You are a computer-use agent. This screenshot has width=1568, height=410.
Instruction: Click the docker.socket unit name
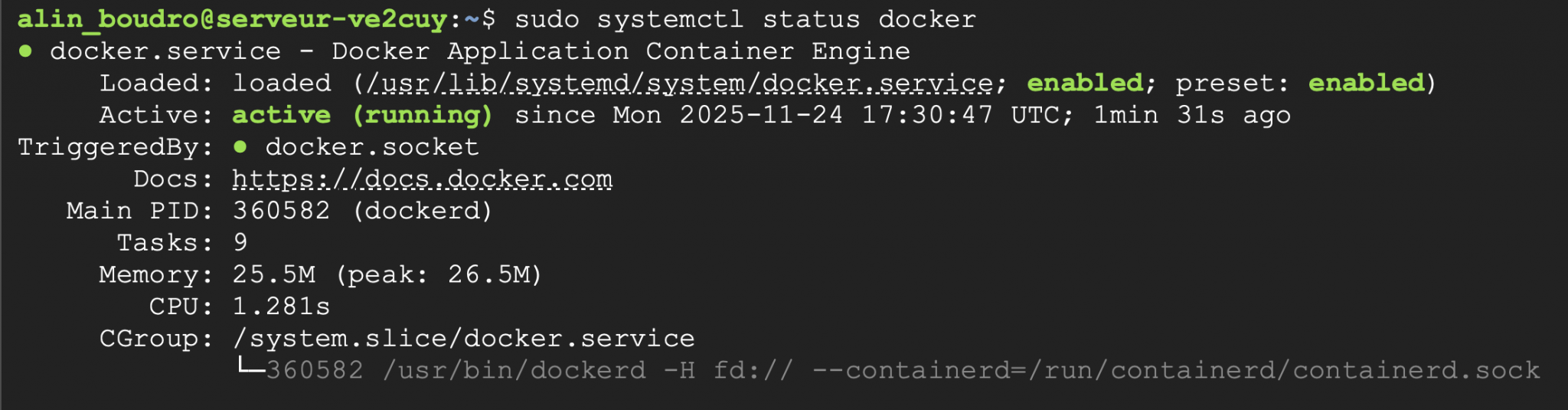pos(372,147)
